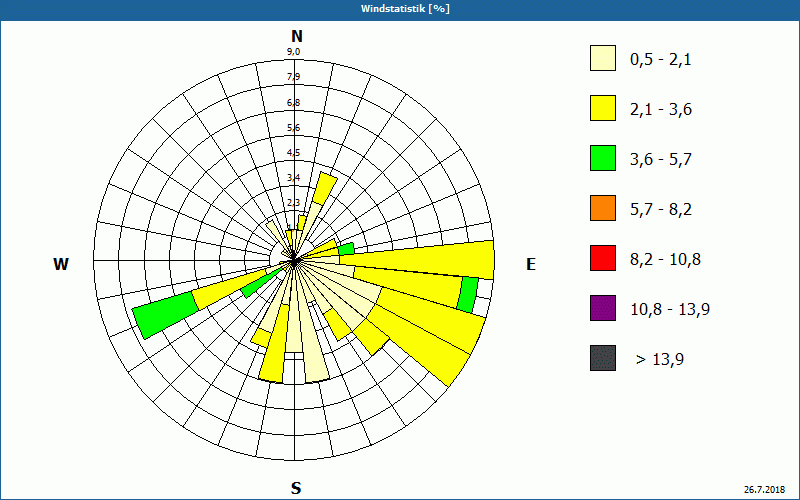Click the date 26.7.2018

[764, 490]
